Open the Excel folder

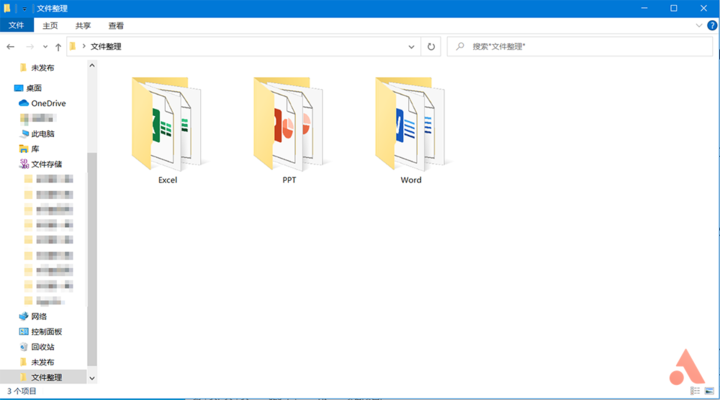[167, 123]
